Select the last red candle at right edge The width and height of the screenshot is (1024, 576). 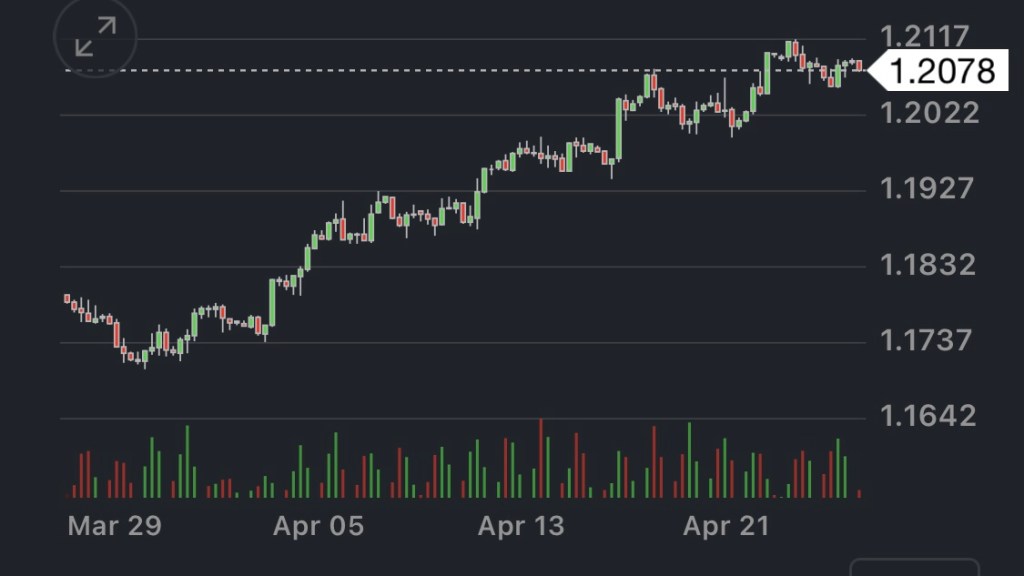[858, 66]
